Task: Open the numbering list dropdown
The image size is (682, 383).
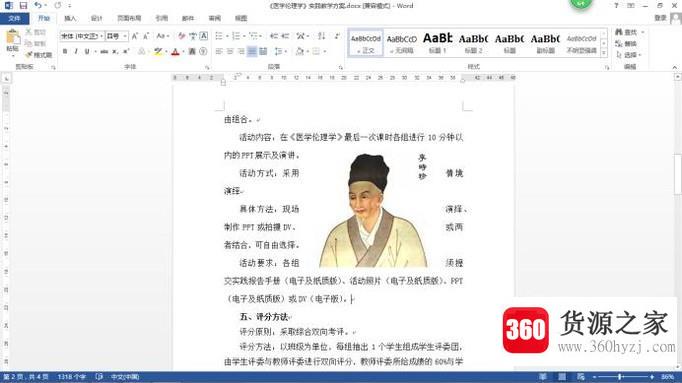Action: [244, 36]
